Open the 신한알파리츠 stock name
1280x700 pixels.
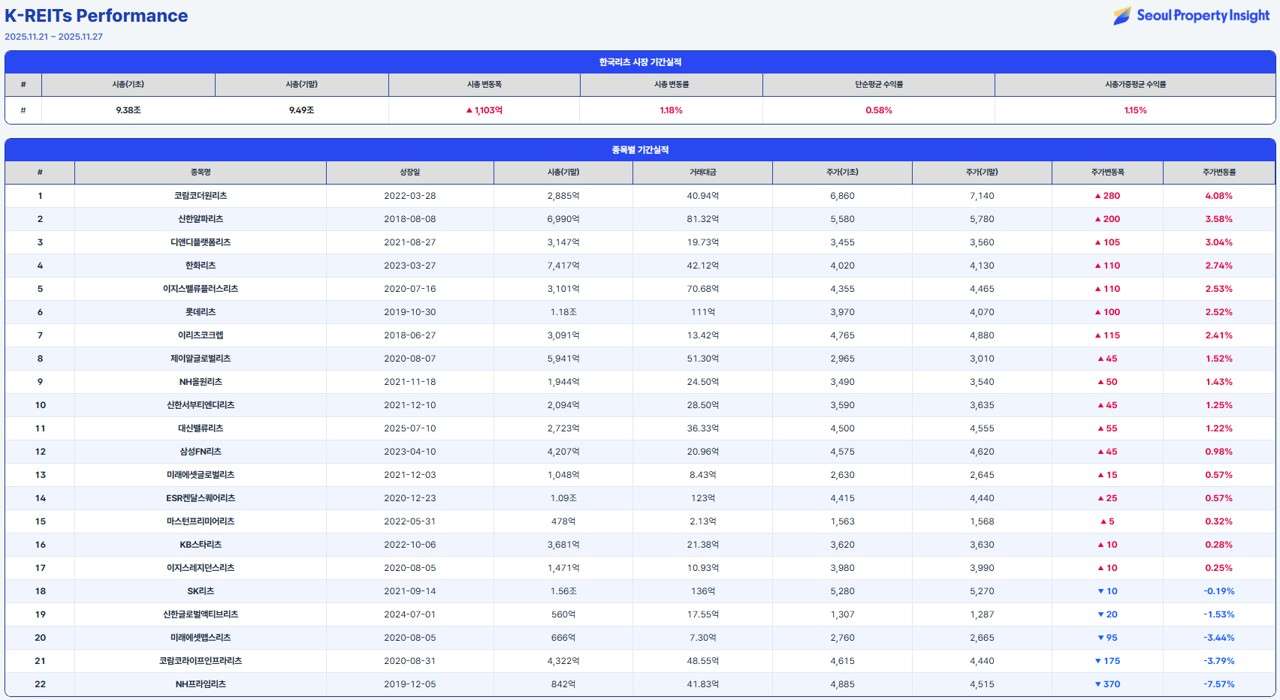200,219
